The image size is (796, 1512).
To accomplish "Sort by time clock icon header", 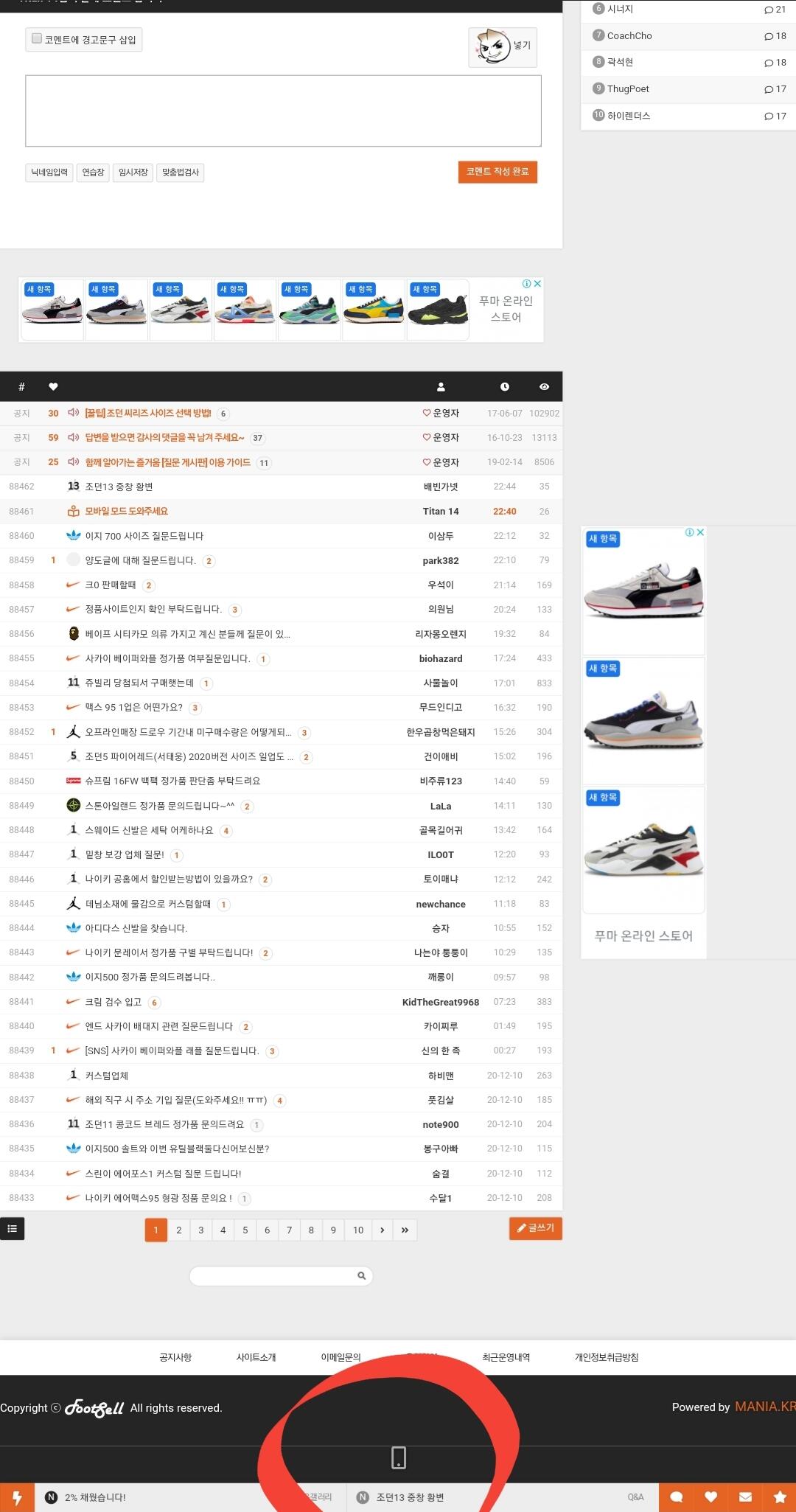I will click(x=505, y=387).
